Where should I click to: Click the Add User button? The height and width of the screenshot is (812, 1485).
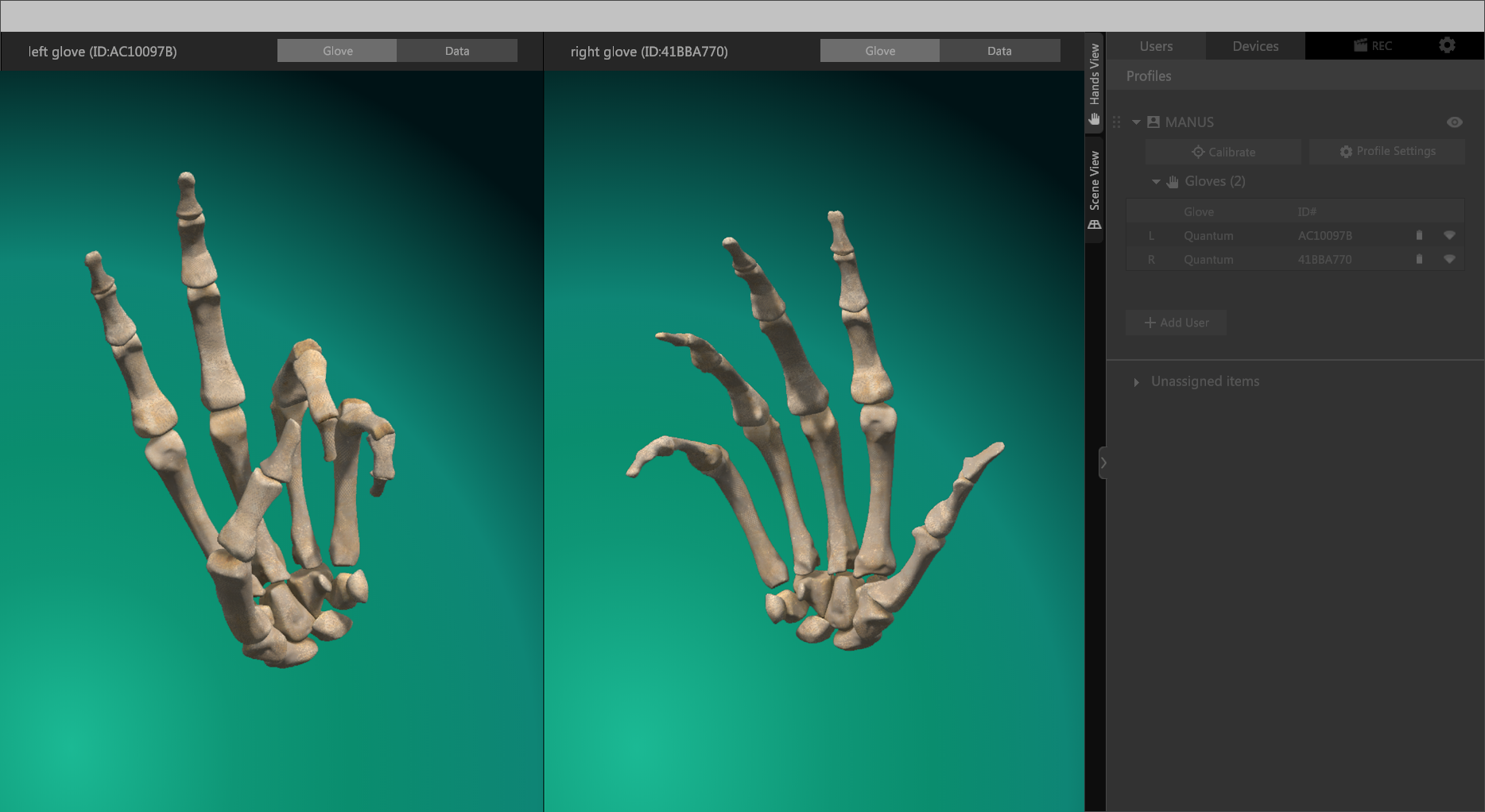pyautogui.click(x=1176, y=323)
